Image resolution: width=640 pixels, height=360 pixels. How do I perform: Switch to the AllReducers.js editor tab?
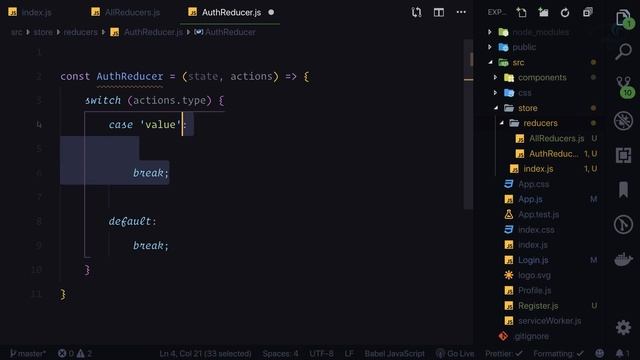126,12
